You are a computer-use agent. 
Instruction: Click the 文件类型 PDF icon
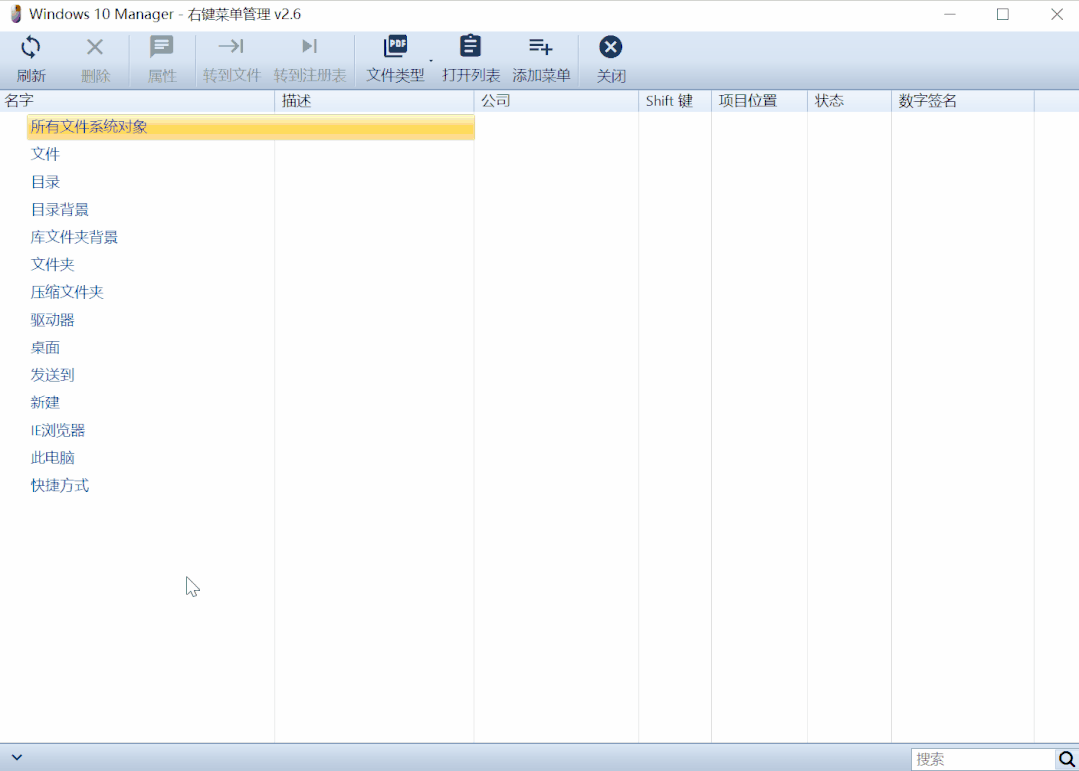point(395,47)
